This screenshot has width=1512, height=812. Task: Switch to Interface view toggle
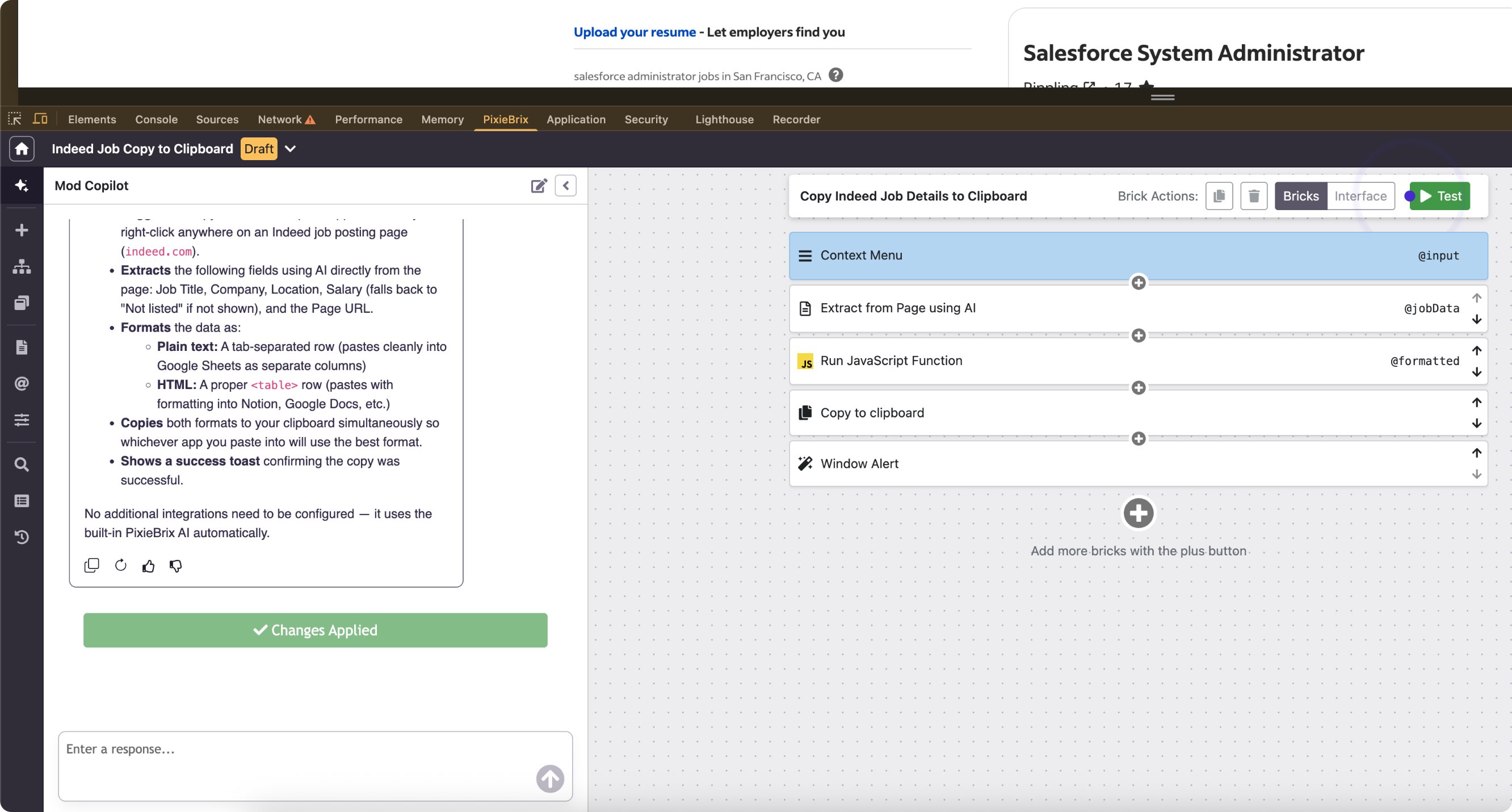[1360, 196]
